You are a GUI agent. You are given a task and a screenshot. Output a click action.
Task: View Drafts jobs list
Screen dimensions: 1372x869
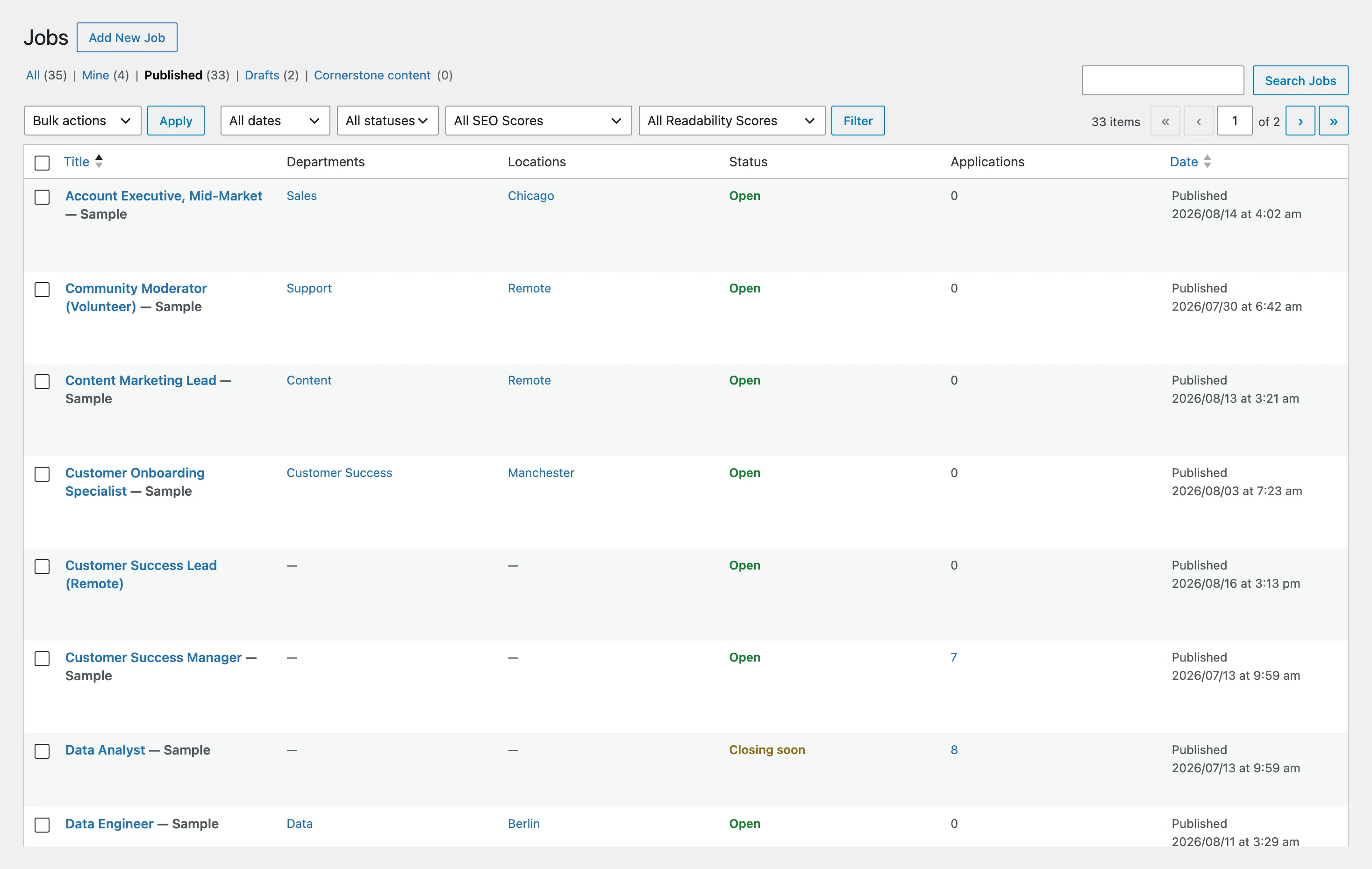pyautogui.click(x=262, y=75)
